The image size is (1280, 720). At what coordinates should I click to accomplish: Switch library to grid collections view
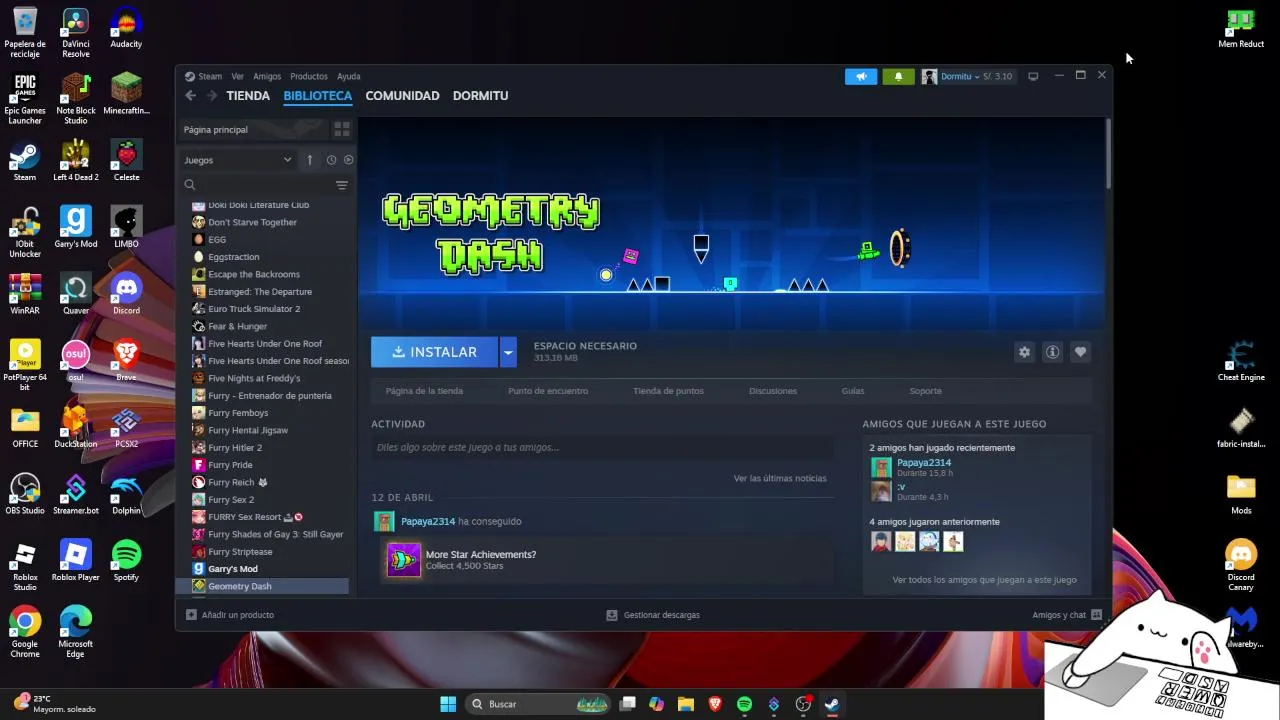click(x=342, y=130)
